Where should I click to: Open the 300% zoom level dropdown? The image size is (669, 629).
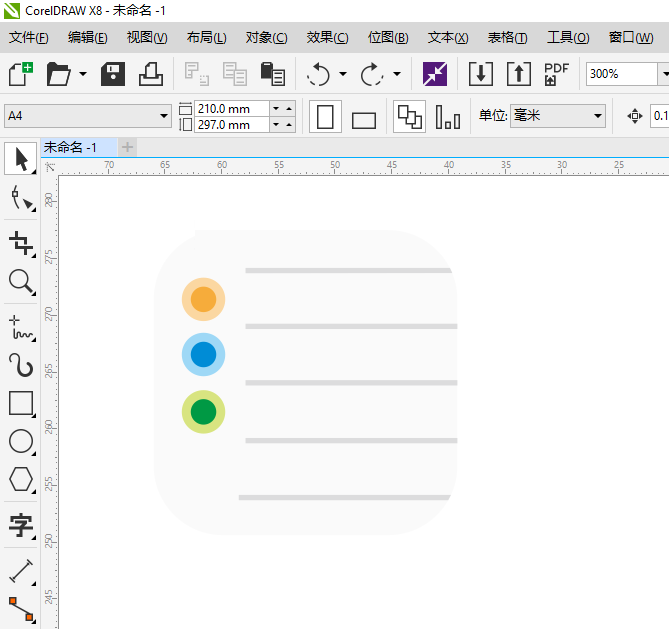click(x=663, y=74)
